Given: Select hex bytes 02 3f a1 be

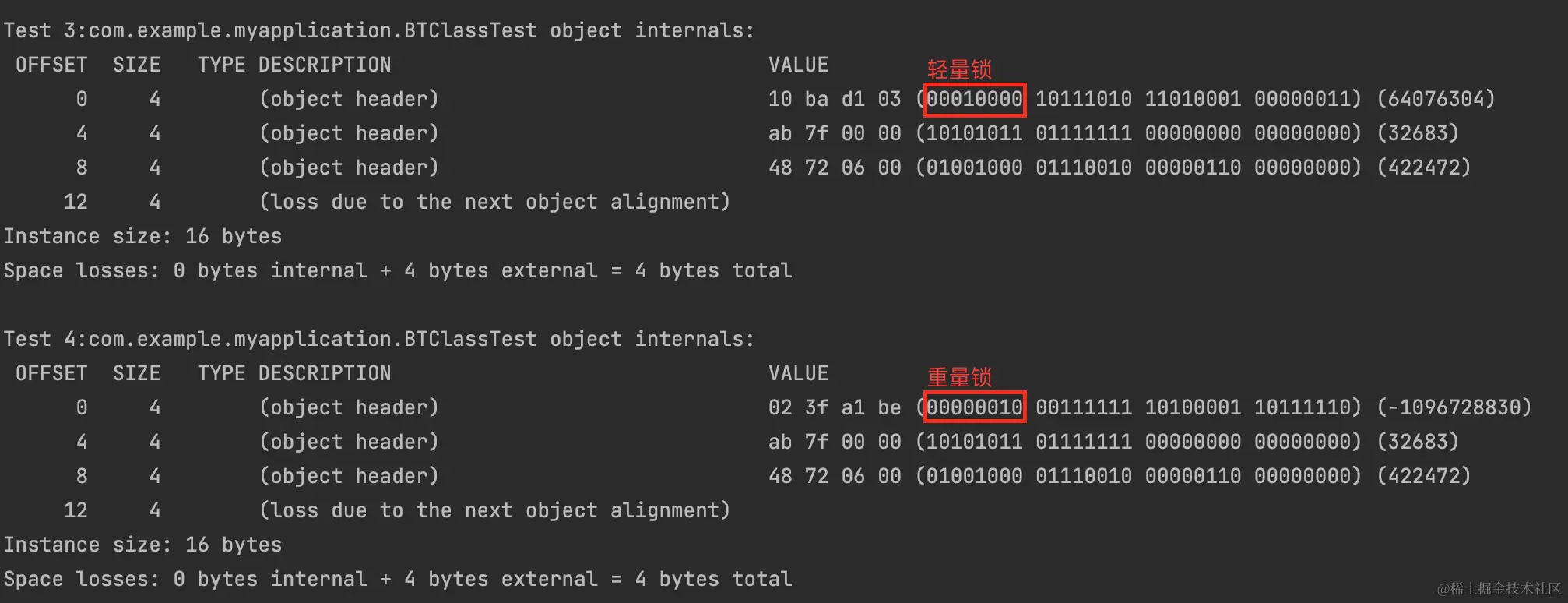Looking at the screenshot, I should click(x=834, y=407).
